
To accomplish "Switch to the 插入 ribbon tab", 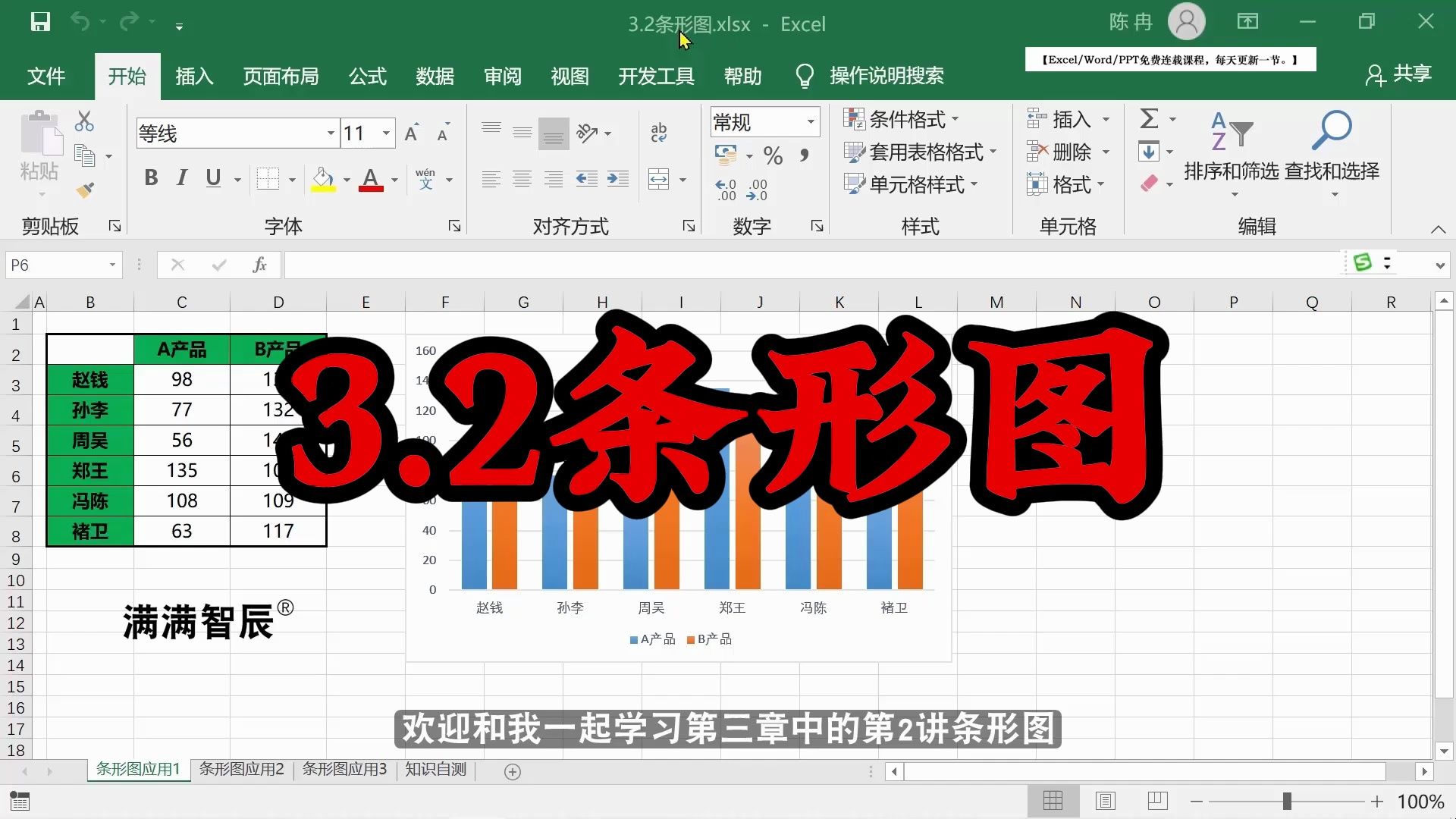I will 194,76.
